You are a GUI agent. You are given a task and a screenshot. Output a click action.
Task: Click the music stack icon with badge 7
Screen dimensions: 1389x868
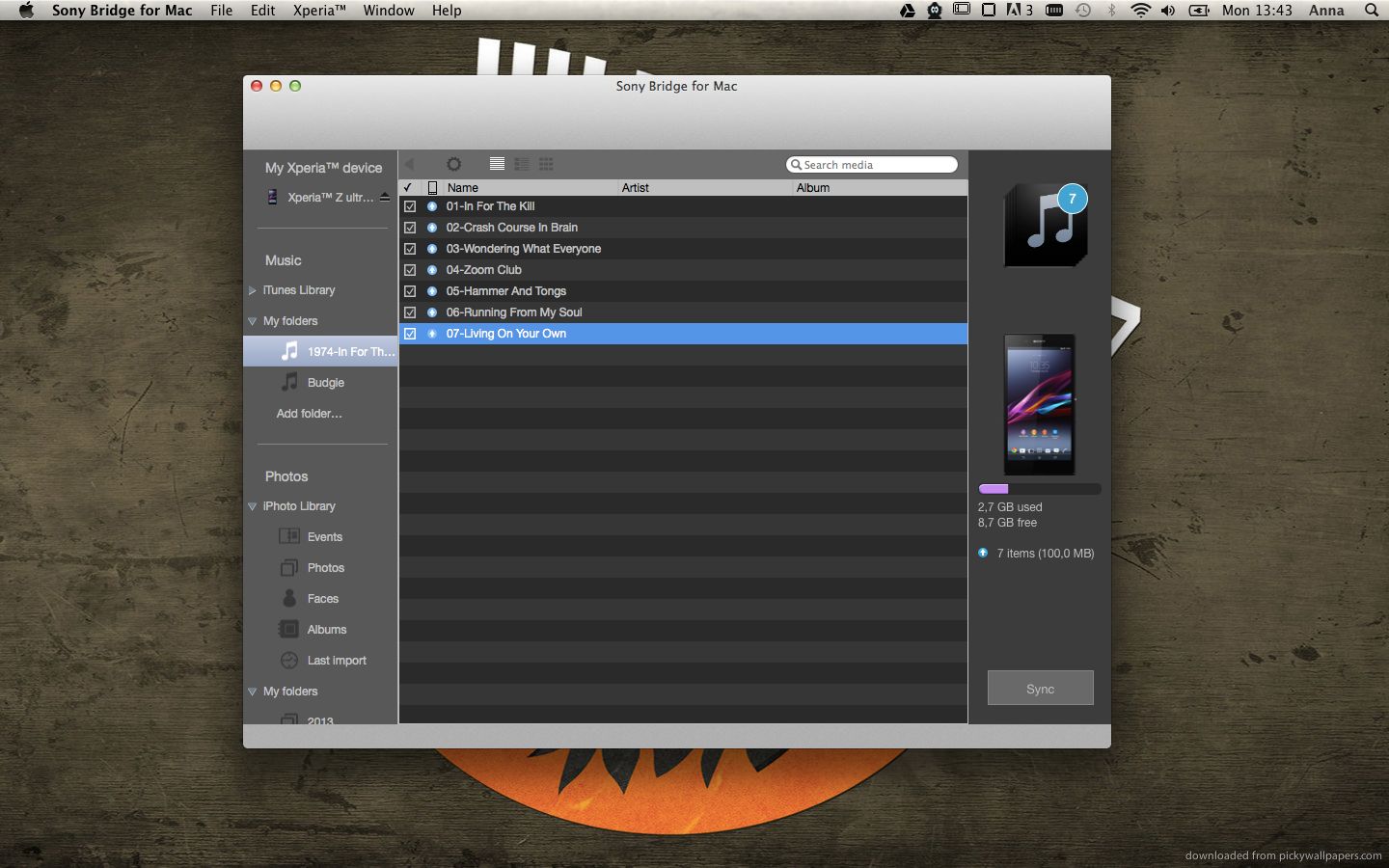[x=1046, y=226]
